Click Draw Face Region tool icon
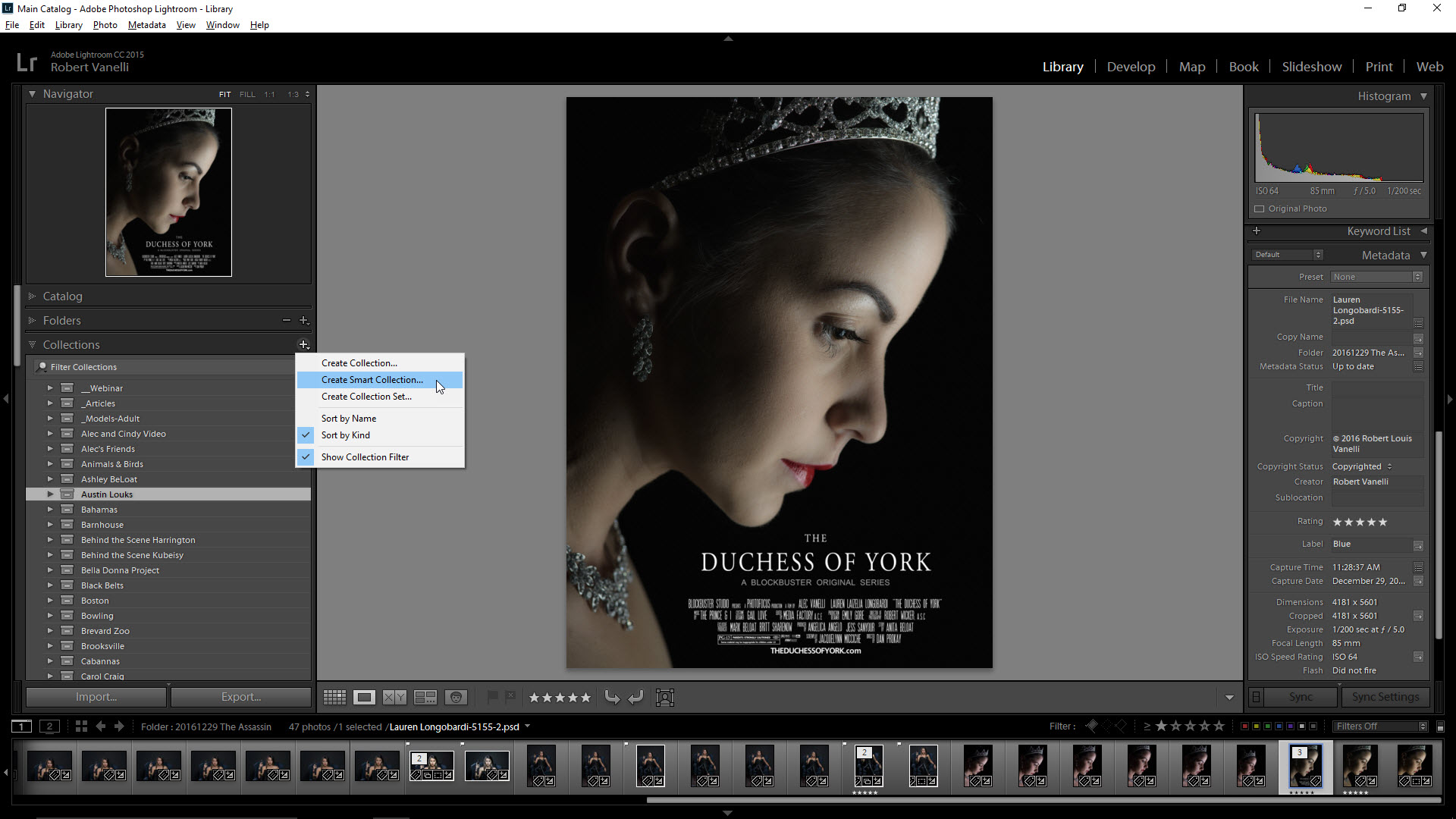 (x=665, y=698)
